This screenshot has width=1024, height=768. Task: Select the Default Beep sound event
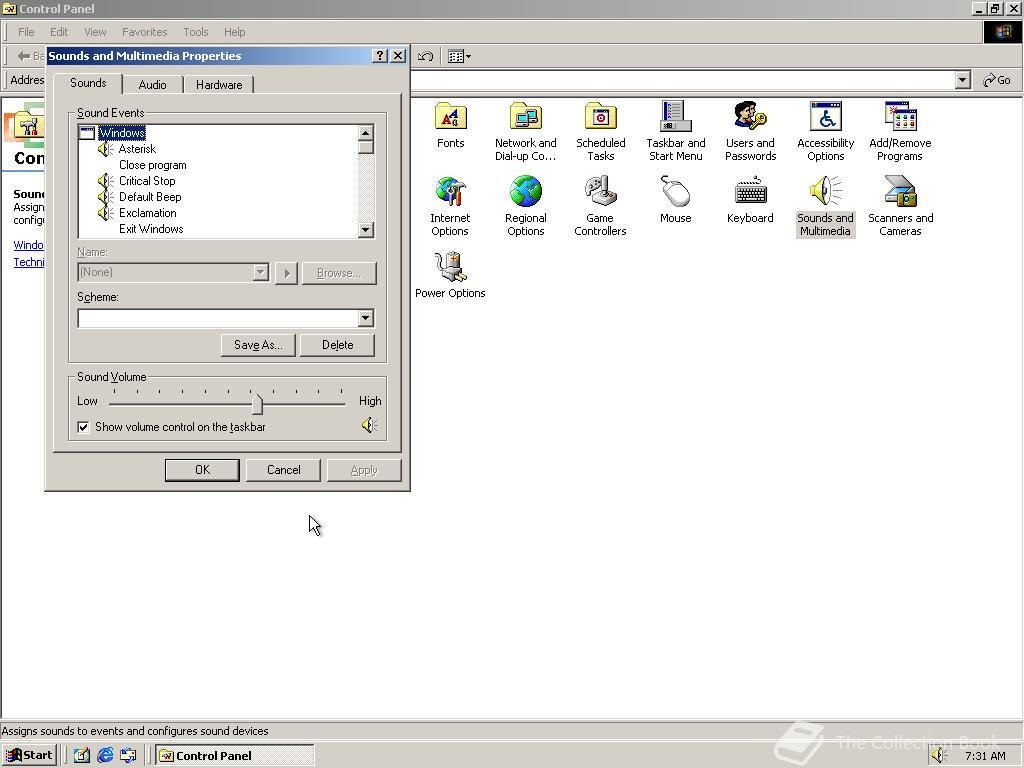click(x=150, y=197)
